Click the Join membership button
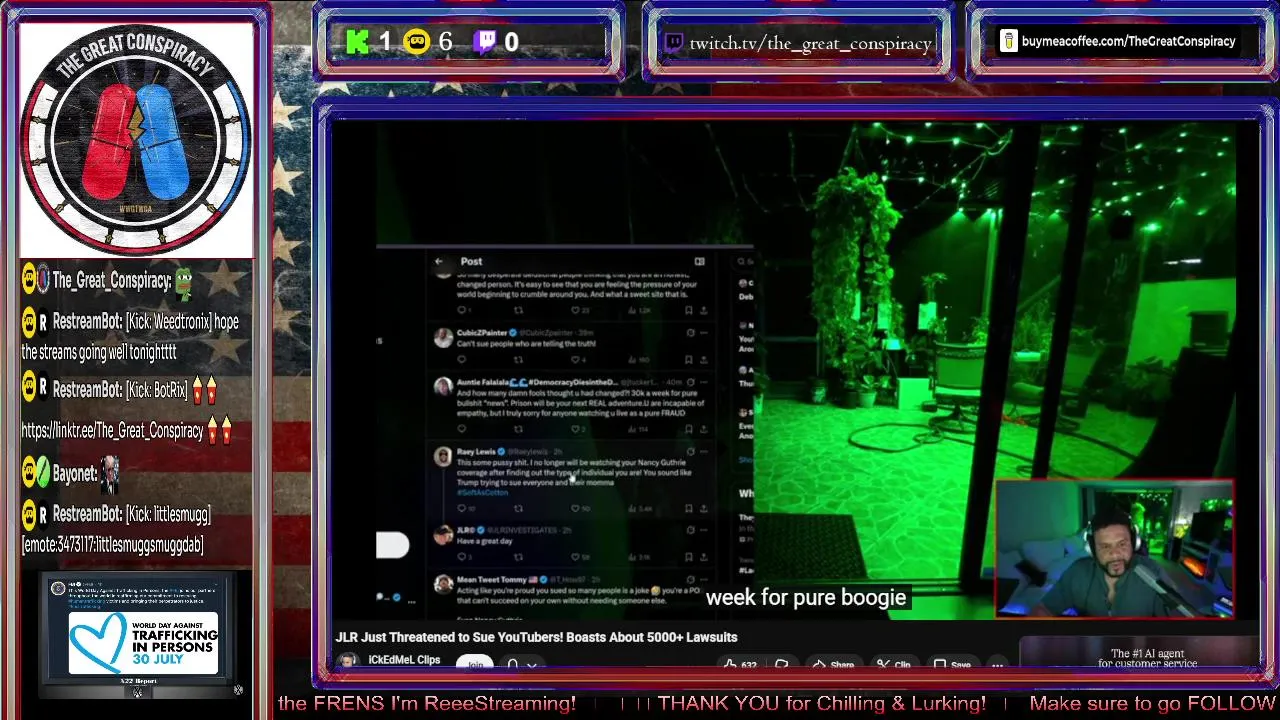 [x=475, y=664]
